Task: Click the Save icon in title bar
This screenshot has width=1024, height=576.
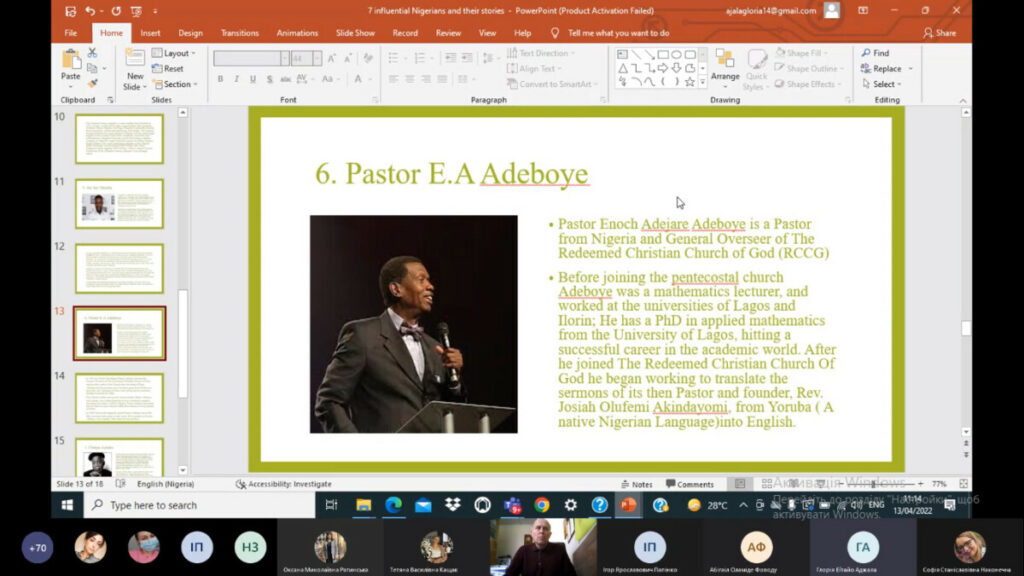Action: click(70, 11)
